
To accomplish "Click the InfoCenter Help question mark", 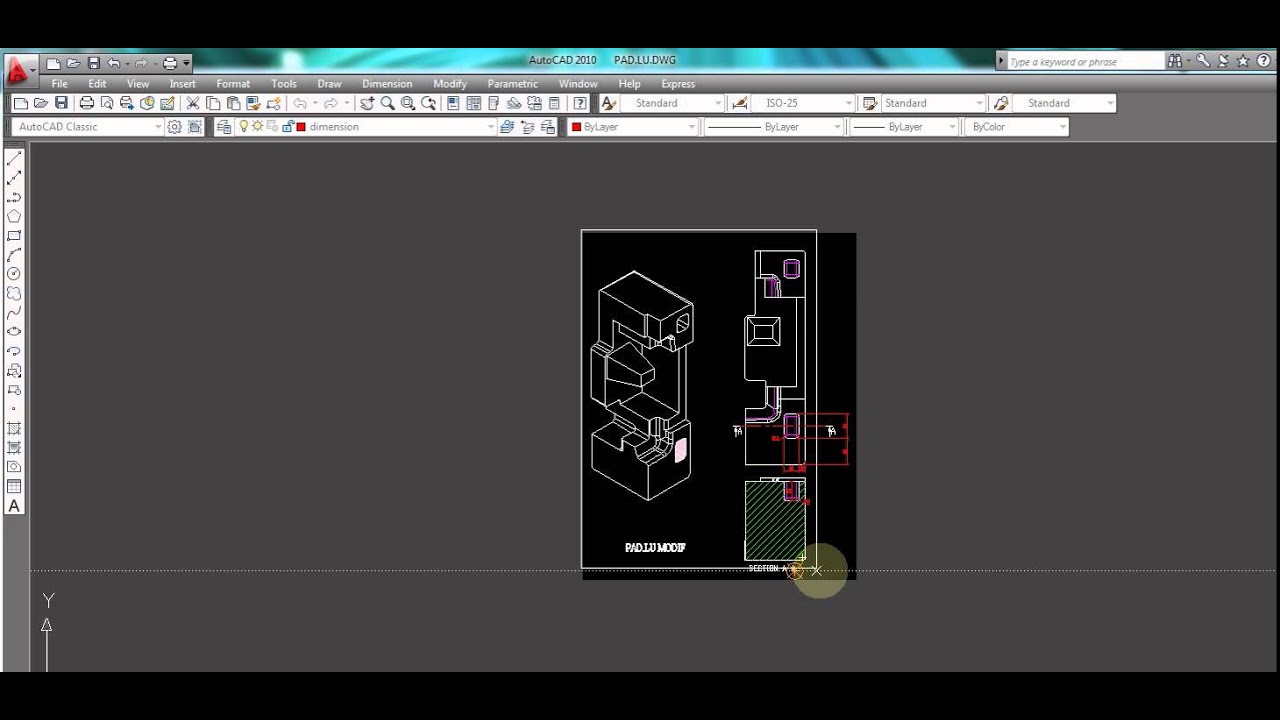I will click(x=1264, y=61).
